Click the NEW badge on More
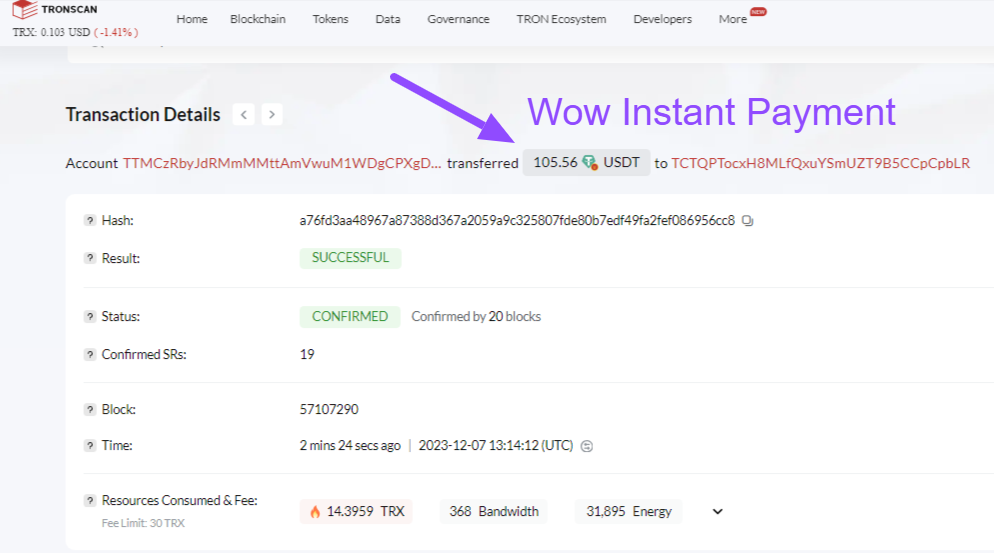Viewport: 994px width, 553px height. tap(758, 11)
